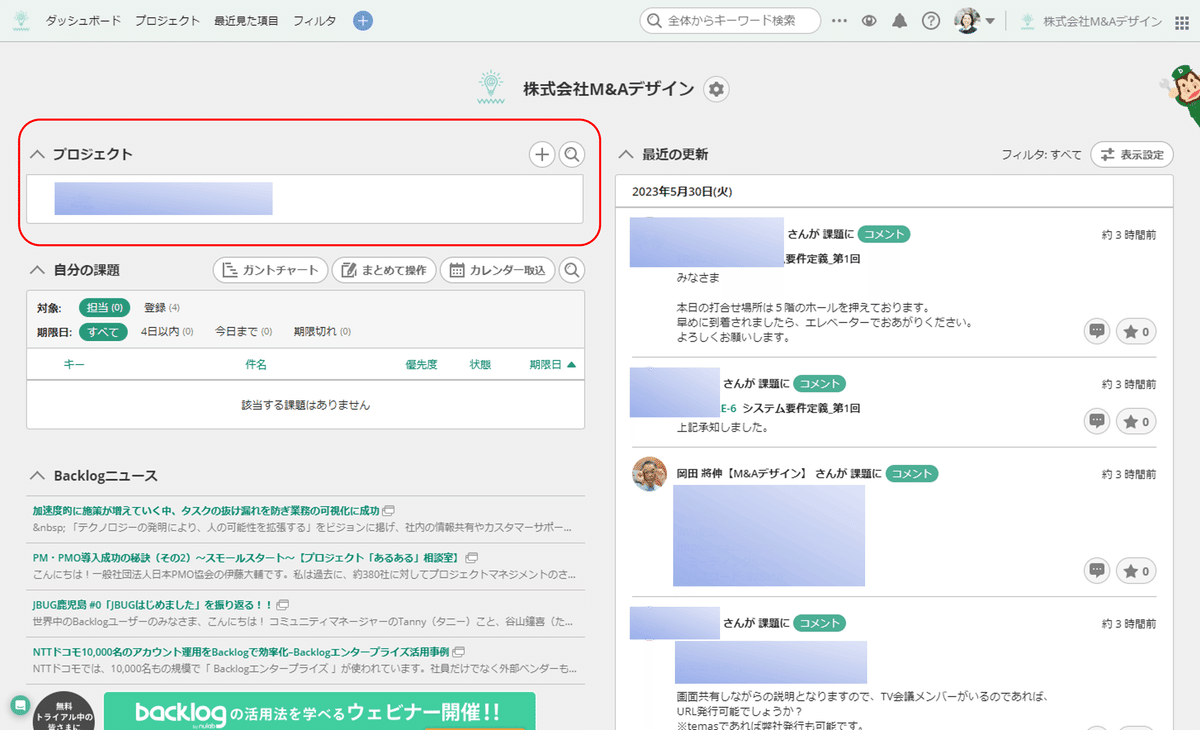Collapse the 最近の更新 section
The width and height of the screenshot is (1200, 730).
pyautogui.click(x=627, y=154)
